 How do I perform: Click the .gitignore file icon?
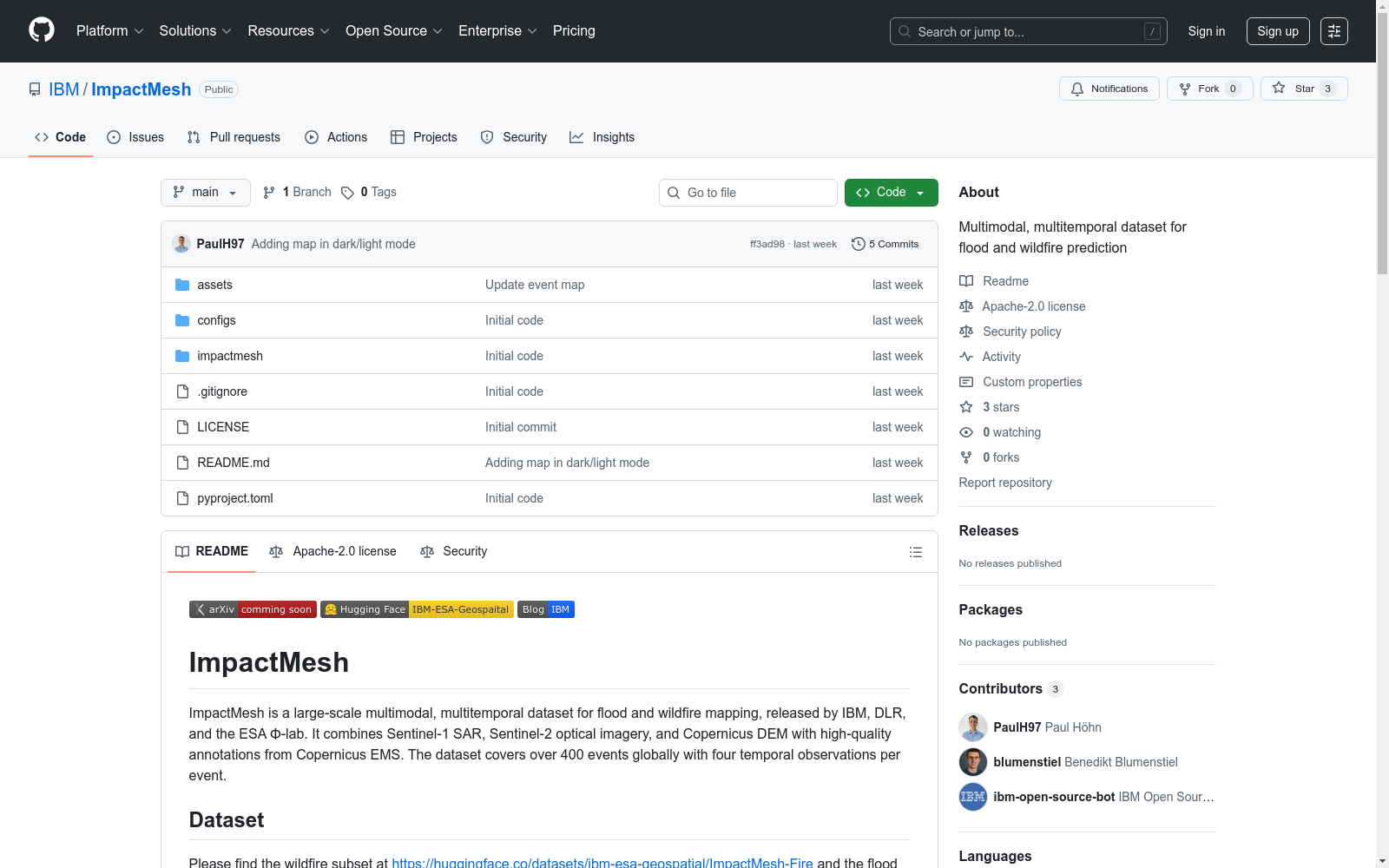coord(182,391)
